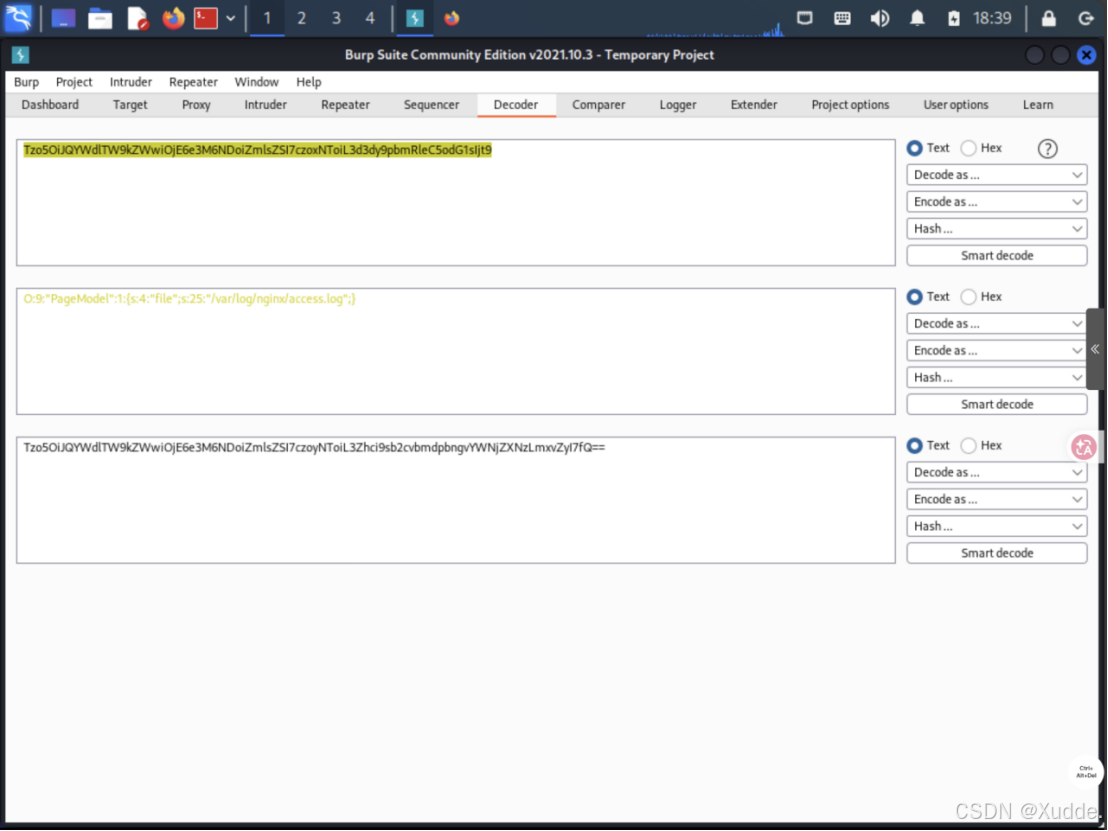Open the Help menu
Viewport: 1108px width, 831px height.
309,82
